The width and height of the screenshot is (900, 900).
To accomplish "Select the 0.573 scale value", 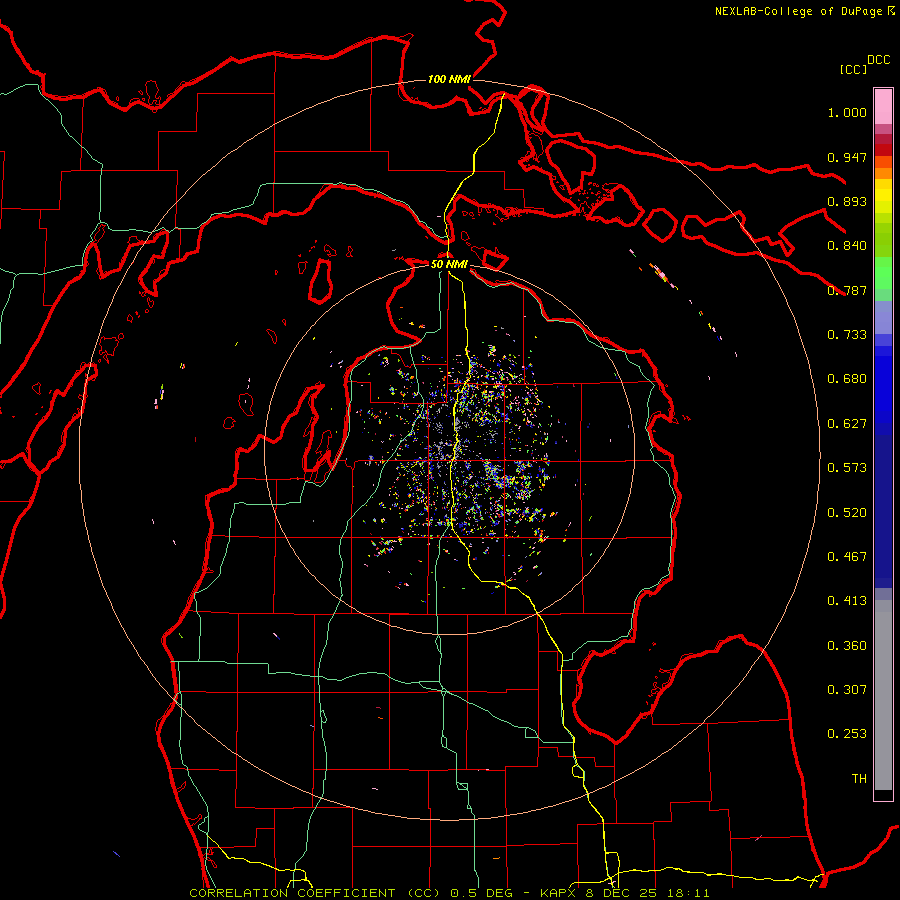I will pos(847,468).
